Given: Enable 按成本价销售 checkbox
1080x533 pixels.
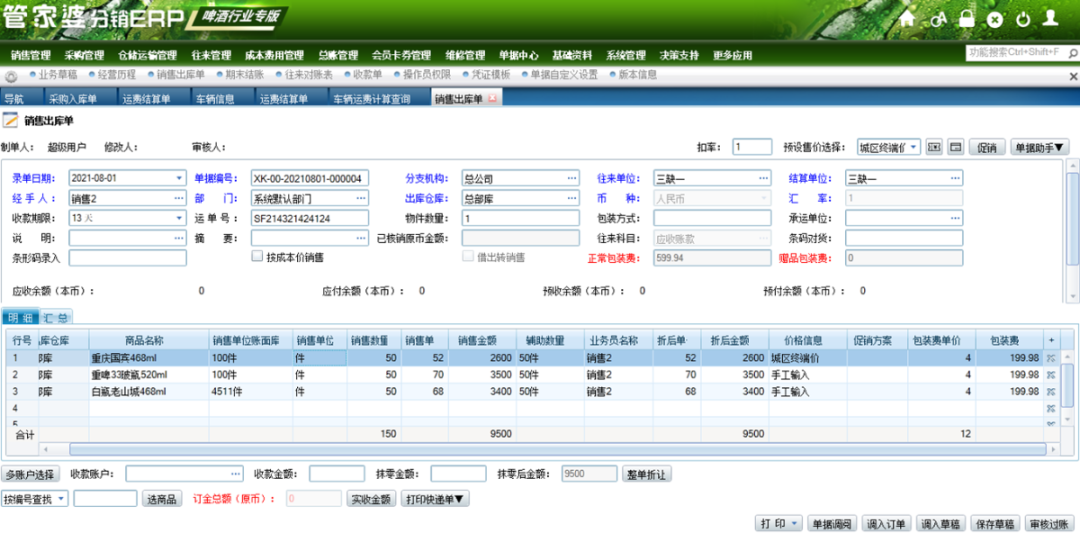Looking at the screenshot, I should click(257, 257).
